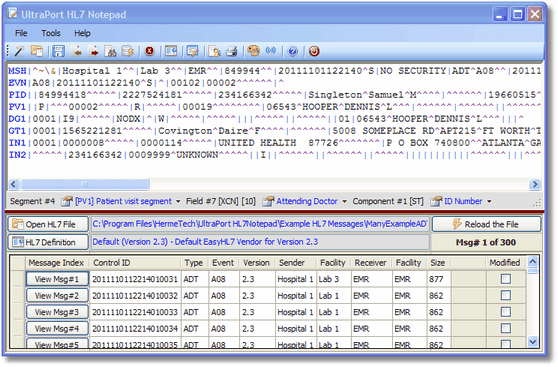The height and width of the screenshot is (367, 558).
Task: Toggle Modified checkbox for Msg#4 row
Action: coord(506,328)
